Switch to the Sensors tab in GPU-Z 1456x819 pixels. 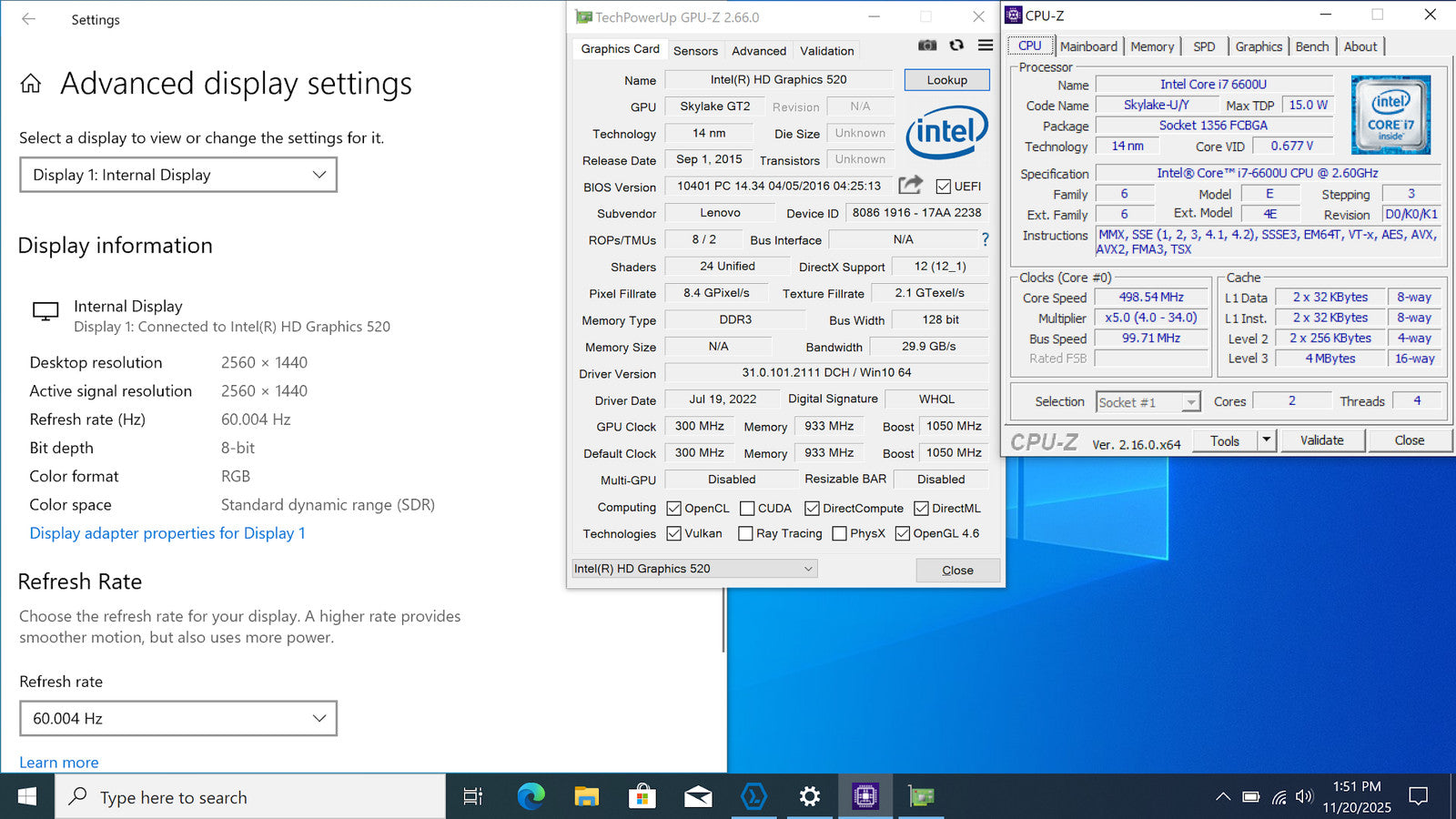click(x=695, y=51)
